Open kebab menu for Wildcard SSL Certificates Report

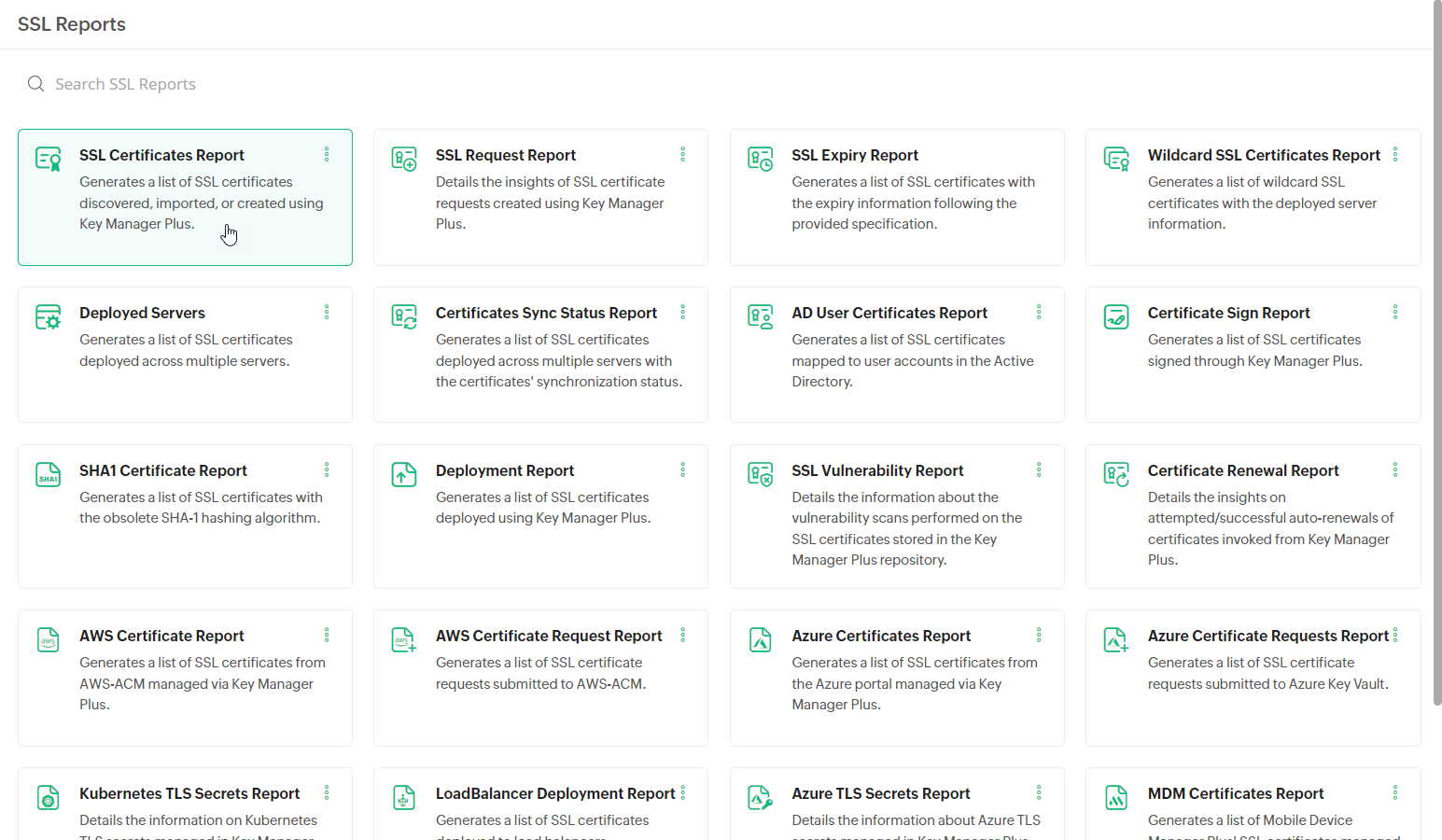[1395, 154]
